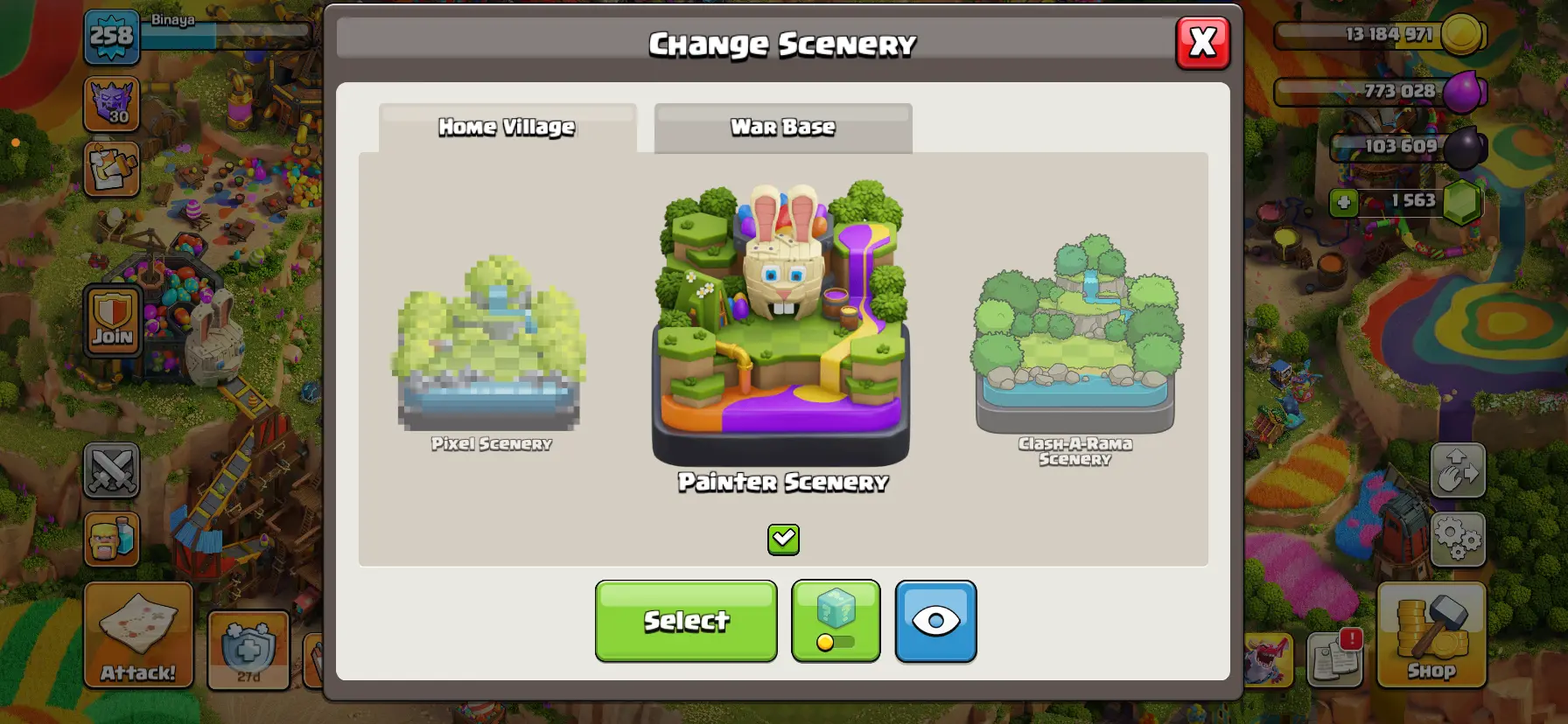Click the green Select button

point(686,621)
